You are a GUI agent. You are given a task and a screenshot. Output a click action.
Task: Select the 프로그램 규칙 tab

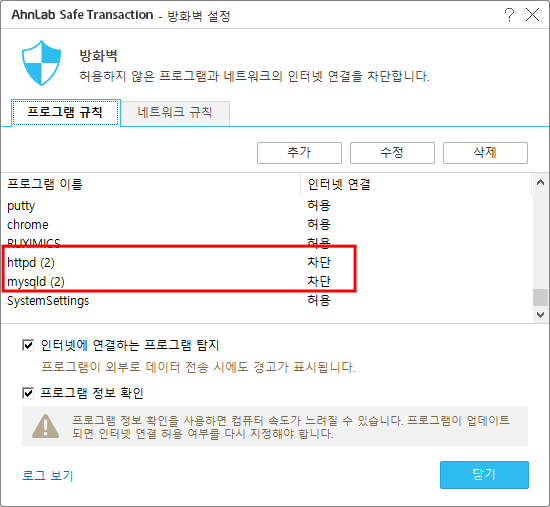click(x=66, y=113)
